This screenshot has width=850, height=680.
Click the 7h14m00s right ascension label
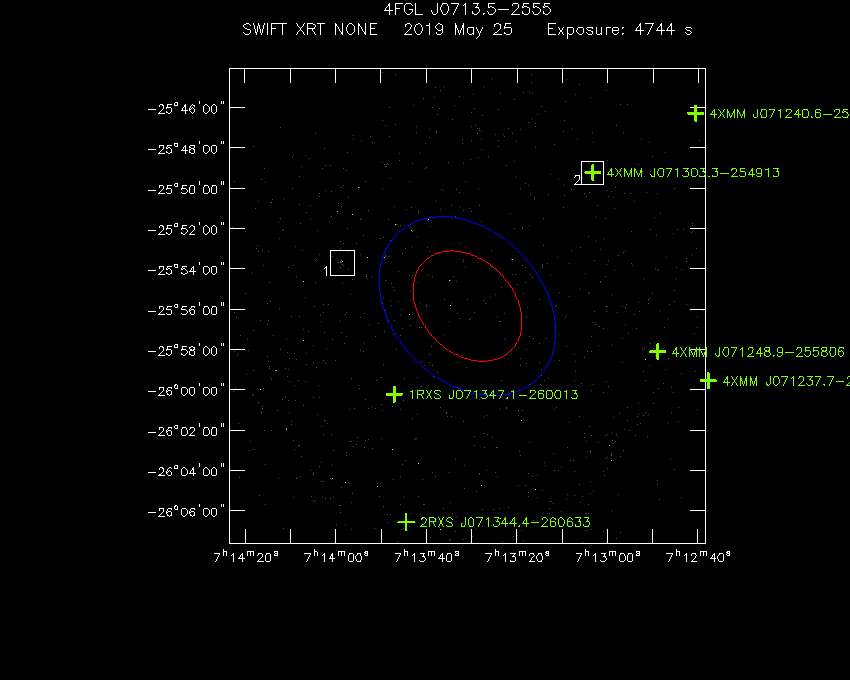[x=336, y=557]
